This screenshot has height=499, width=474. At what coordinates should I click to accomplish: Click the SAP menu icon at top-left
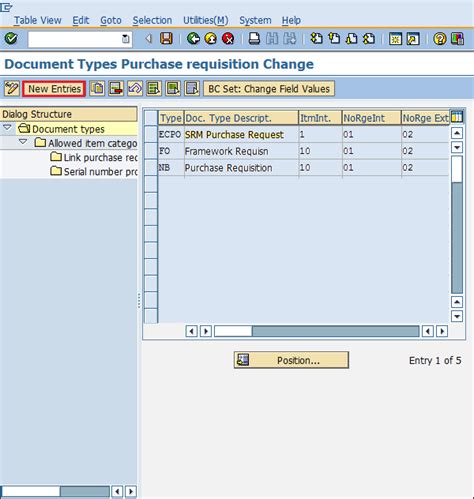tap(6, 7)
